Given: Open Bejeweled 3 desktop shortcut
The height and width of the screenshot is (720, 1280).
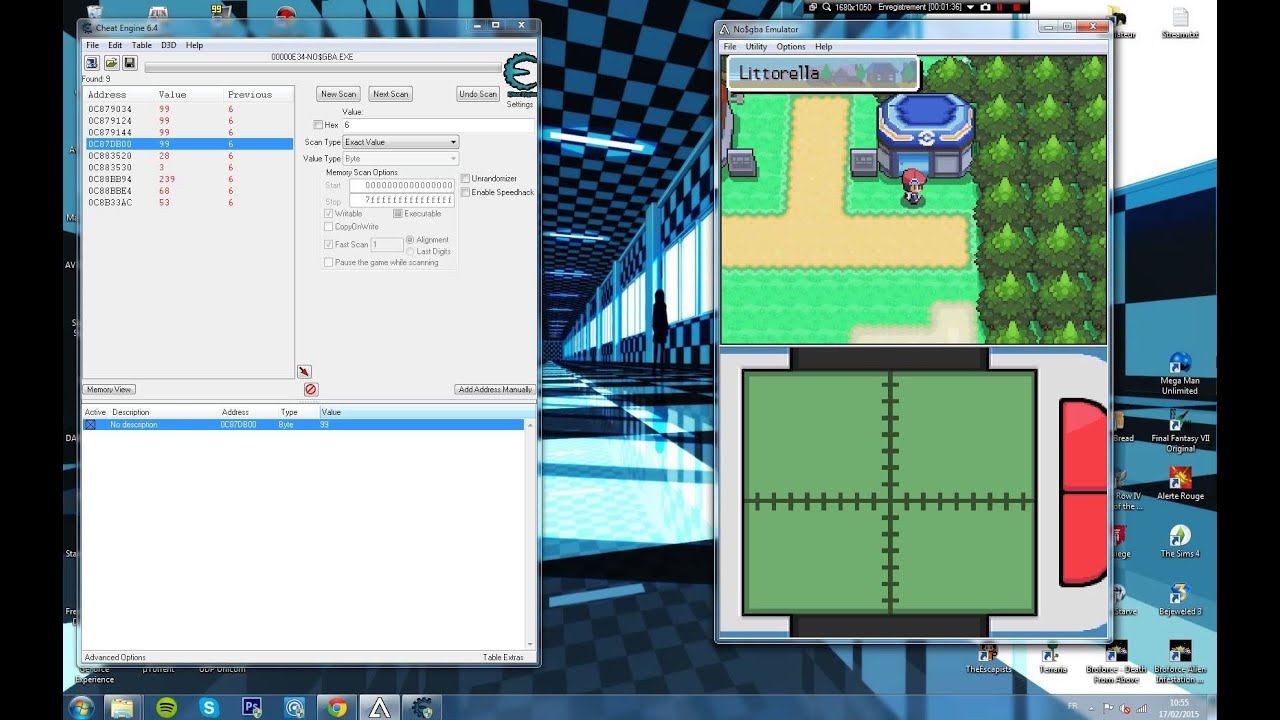Looking at the screenshot, I should tap(1180, 599).
